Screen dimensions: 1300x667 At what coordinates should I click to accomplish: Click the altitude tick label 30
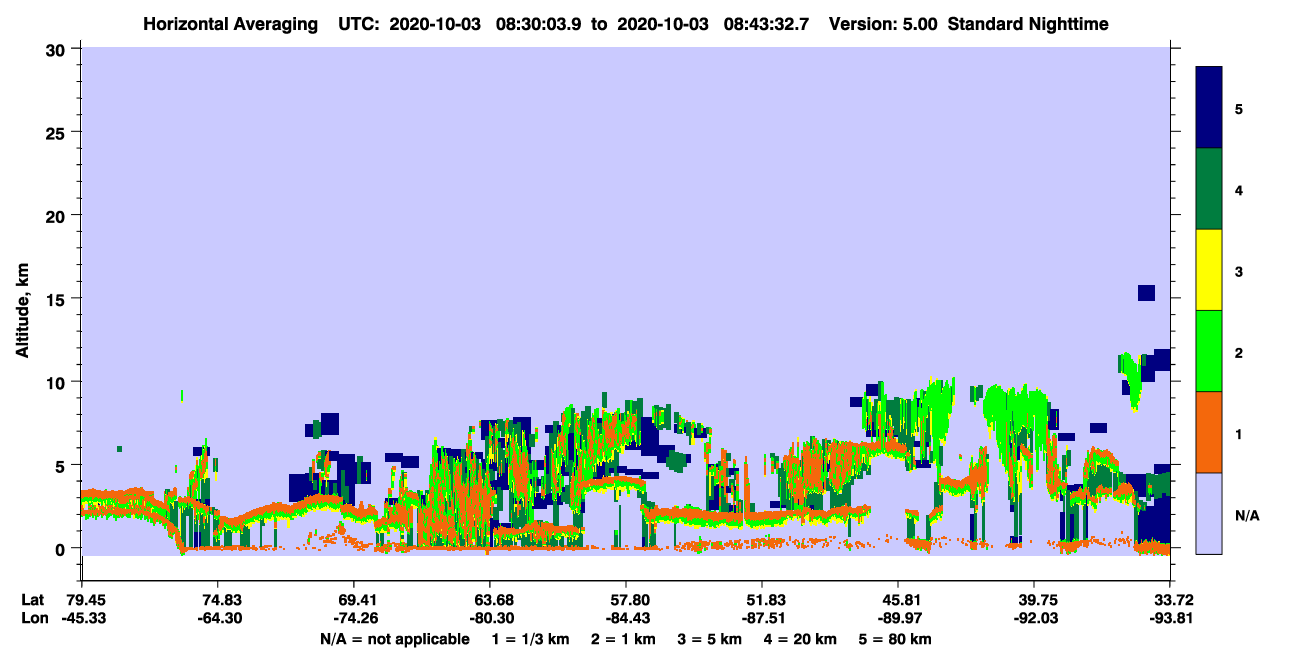pos(58,49)
